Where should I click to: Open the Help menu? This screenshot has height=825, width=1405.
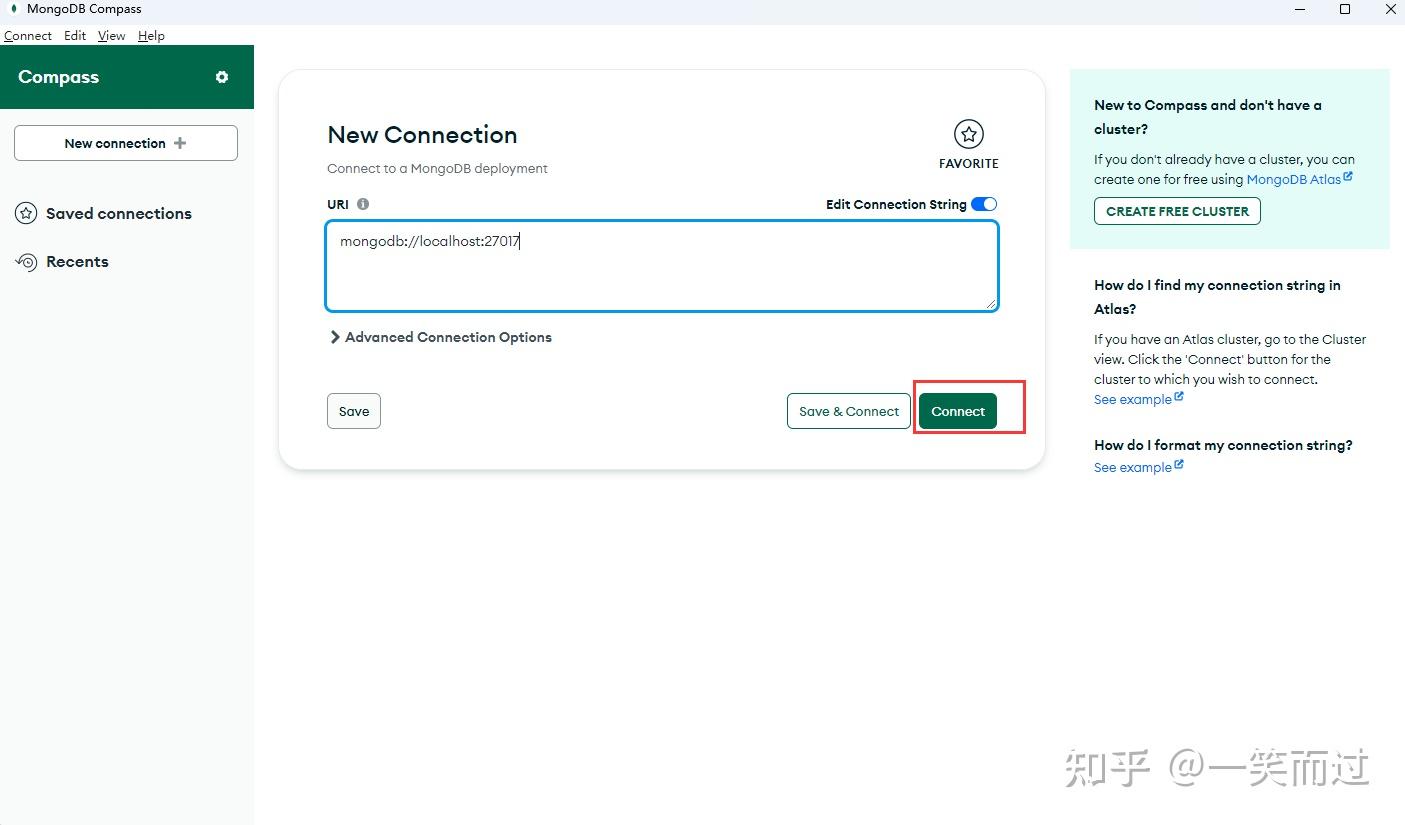151,35
